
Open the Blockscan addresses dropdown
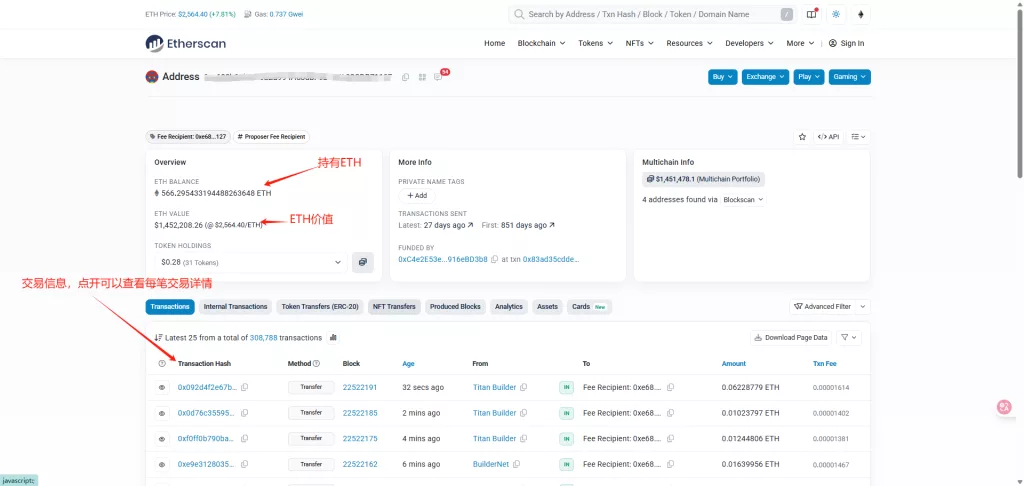point(743,200)
